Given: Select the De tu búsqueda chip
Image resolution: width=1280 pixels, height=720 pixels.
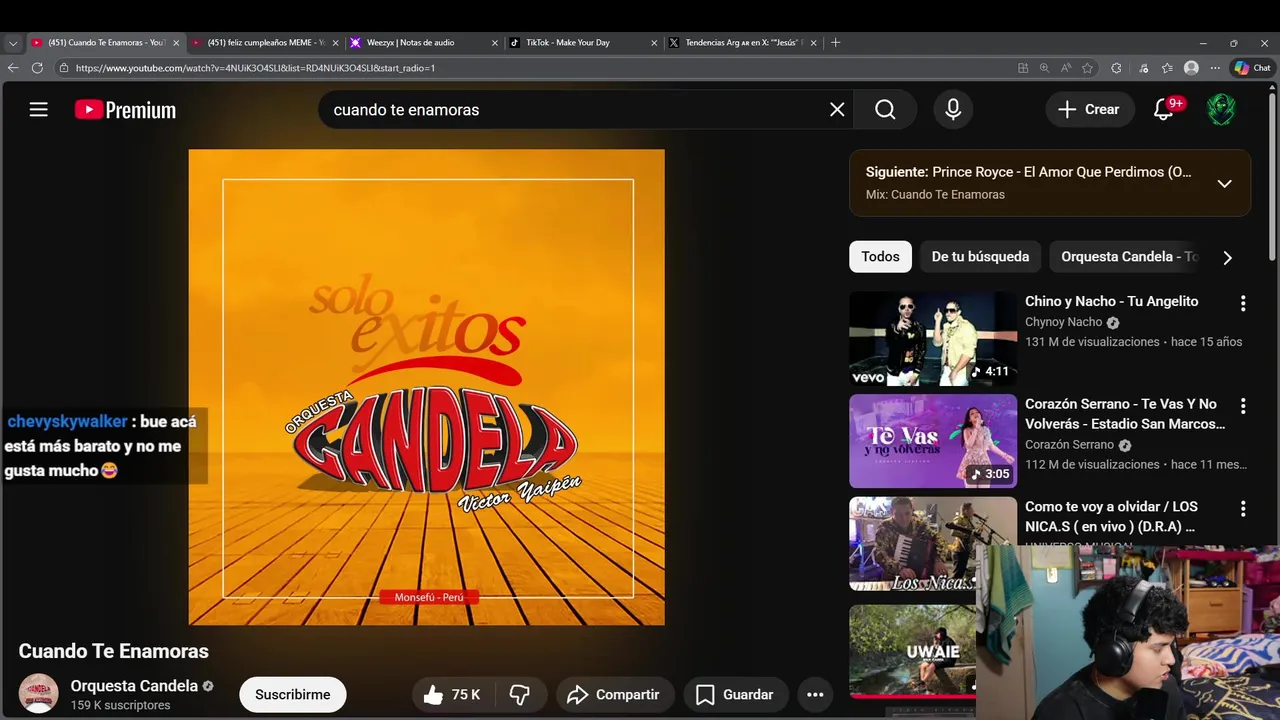Looking at the screenshot, I should click(x=980, y=257).
